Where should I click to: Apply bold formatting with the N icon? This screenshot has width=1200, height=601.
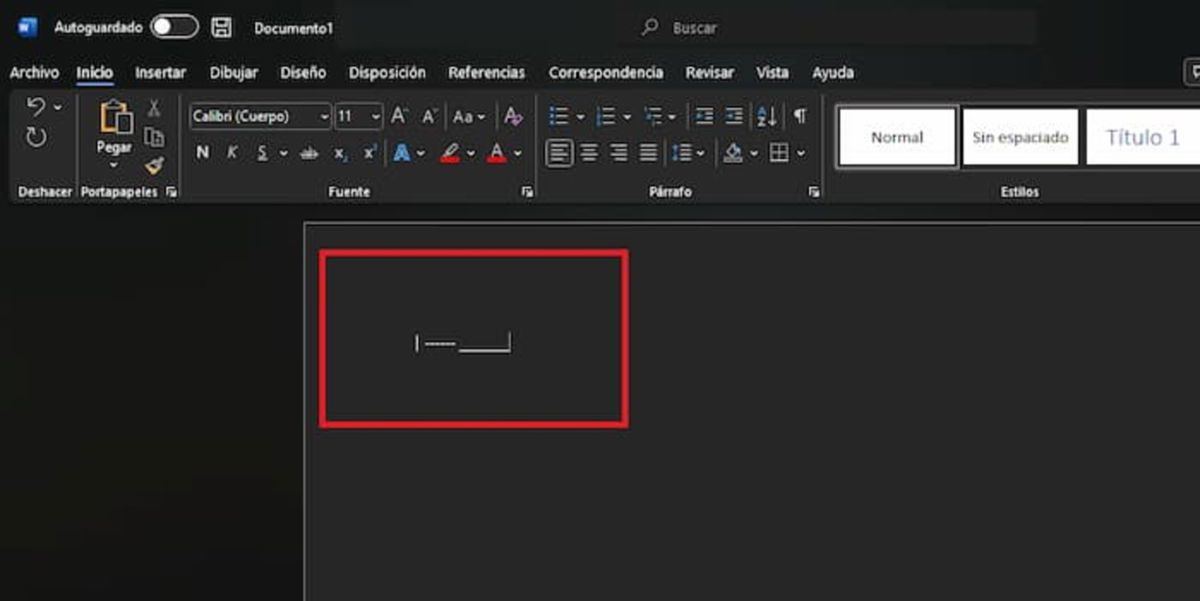click(x=202, y=152)
